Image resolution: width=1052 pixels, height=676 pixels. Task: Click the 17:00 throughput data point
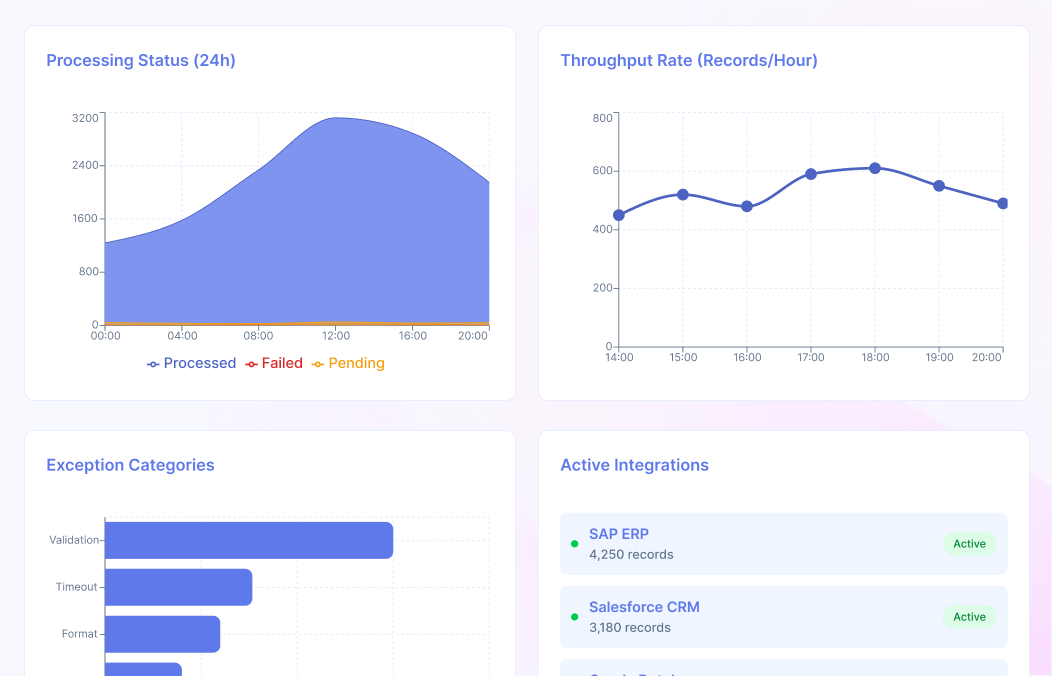[x=810, y=174]
